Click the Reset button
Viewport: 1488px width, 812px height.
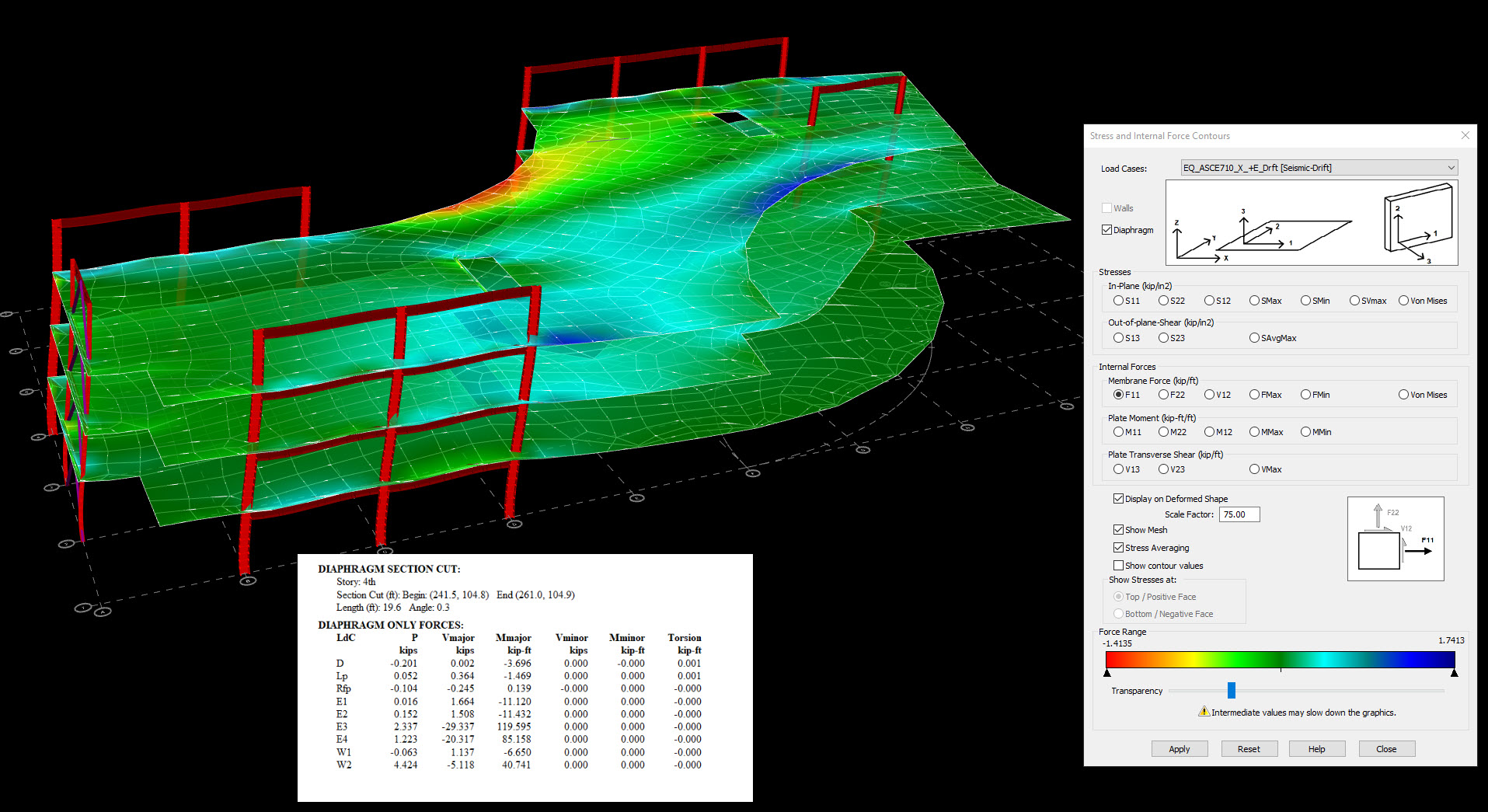point(1249,748)
